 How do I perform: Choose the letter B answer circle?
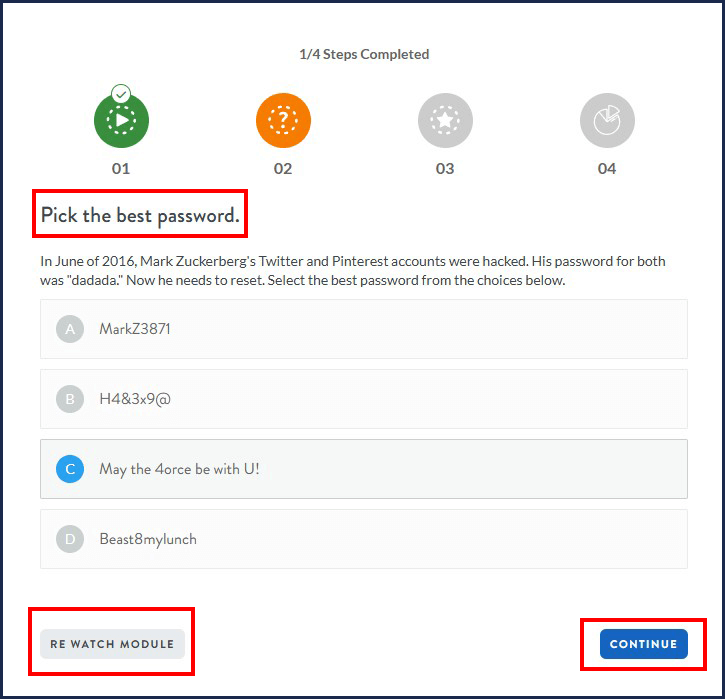70,399
